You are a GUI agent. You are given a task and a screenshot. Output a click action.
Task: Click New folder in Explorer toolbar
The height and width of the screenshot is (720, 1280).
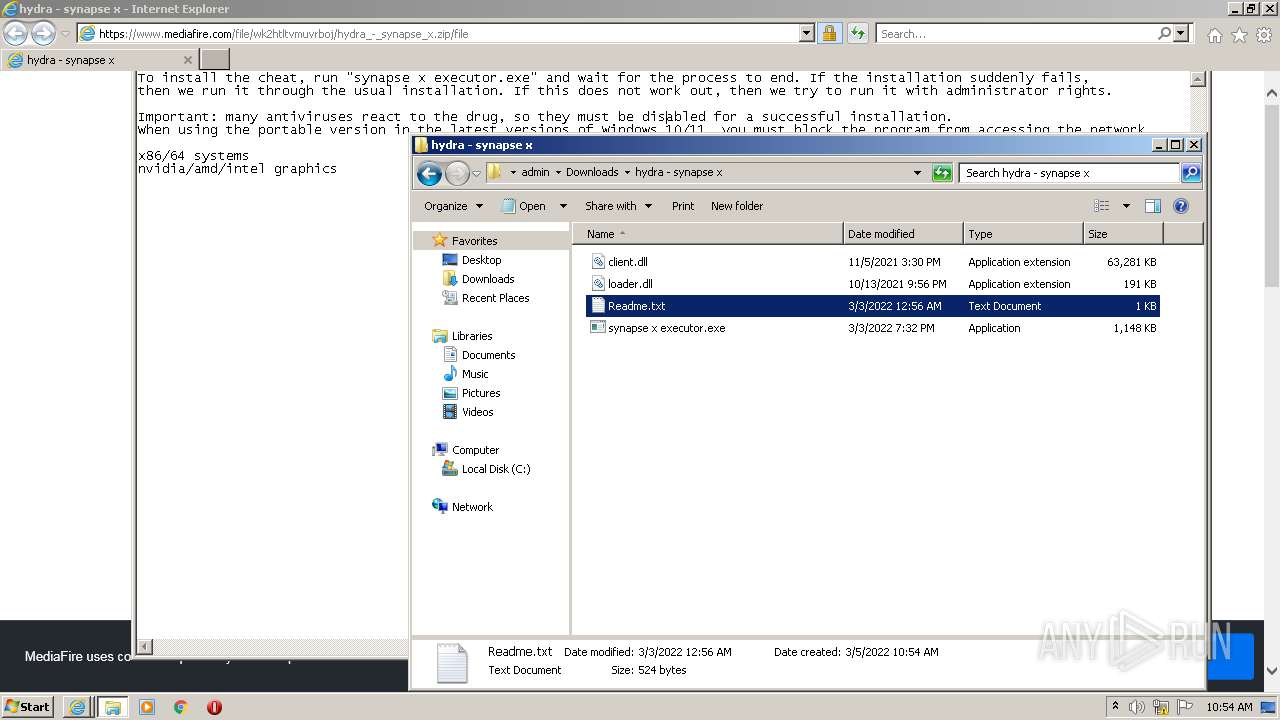coord(737,206)
